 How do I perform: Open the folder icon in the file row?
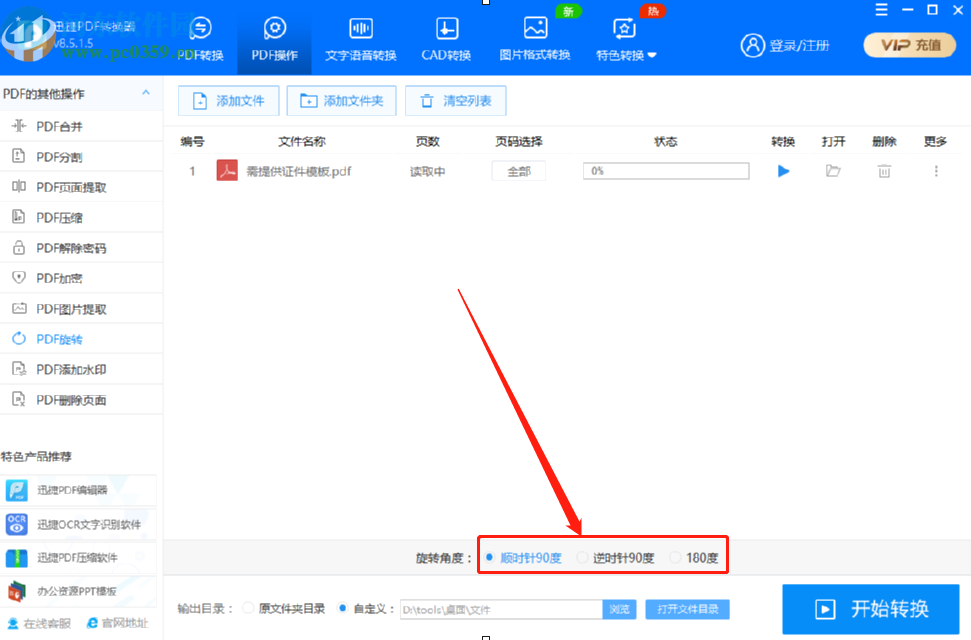pos(834,171)
